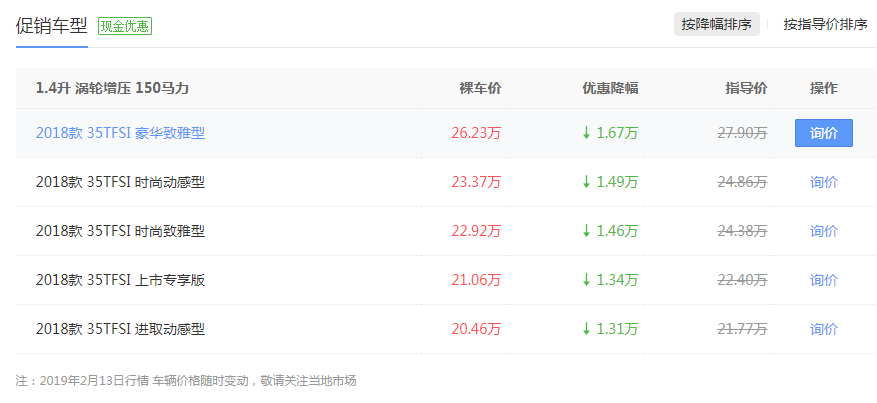The width and height of the screenshot is (877, 403).
Task: Click the blue 询价 button for 豪华致雅型
Action: pyautogui.click(x=824, y=133)
